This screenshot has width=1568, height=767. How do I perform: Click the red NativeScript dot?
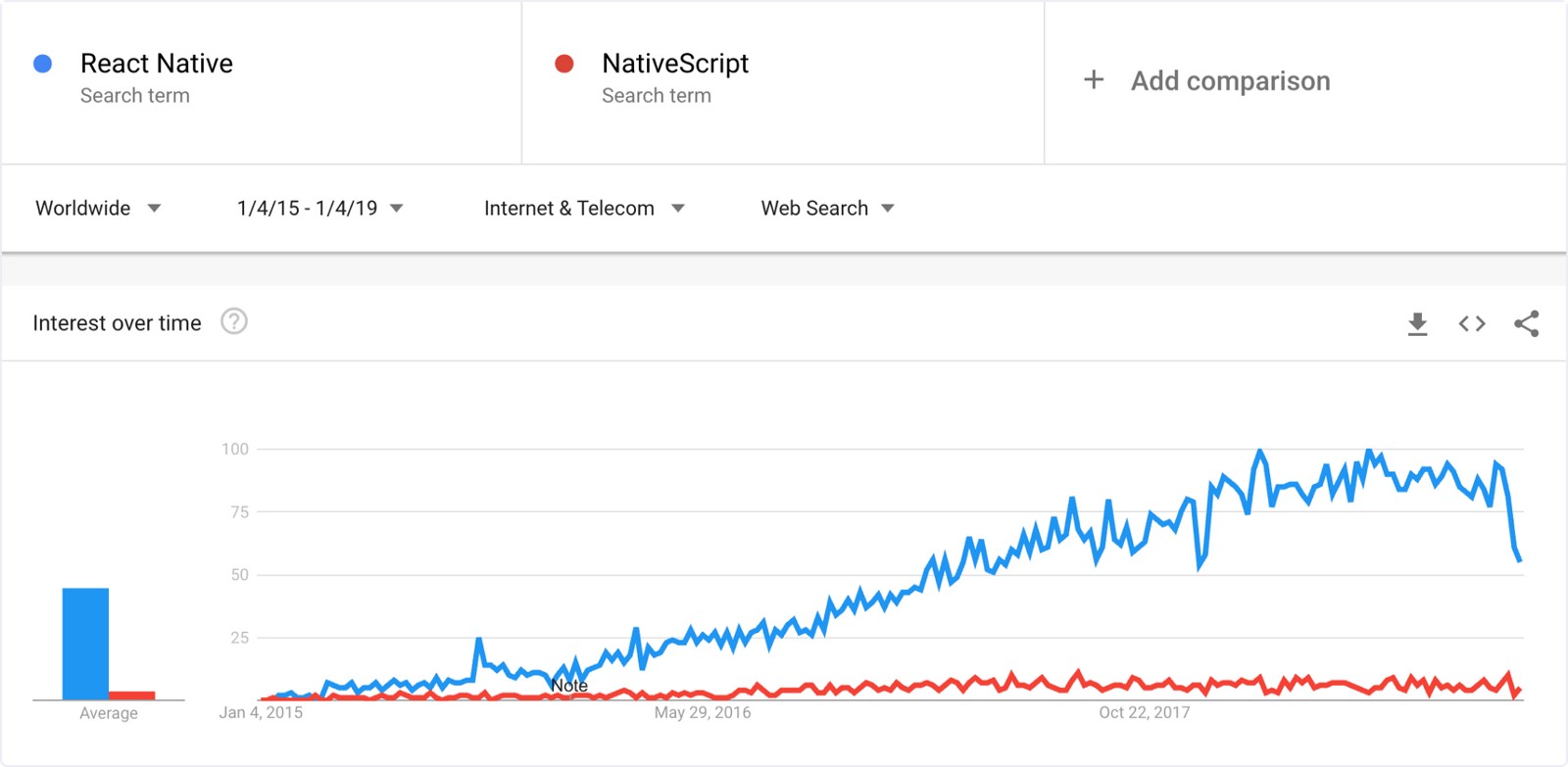[564, 64]
